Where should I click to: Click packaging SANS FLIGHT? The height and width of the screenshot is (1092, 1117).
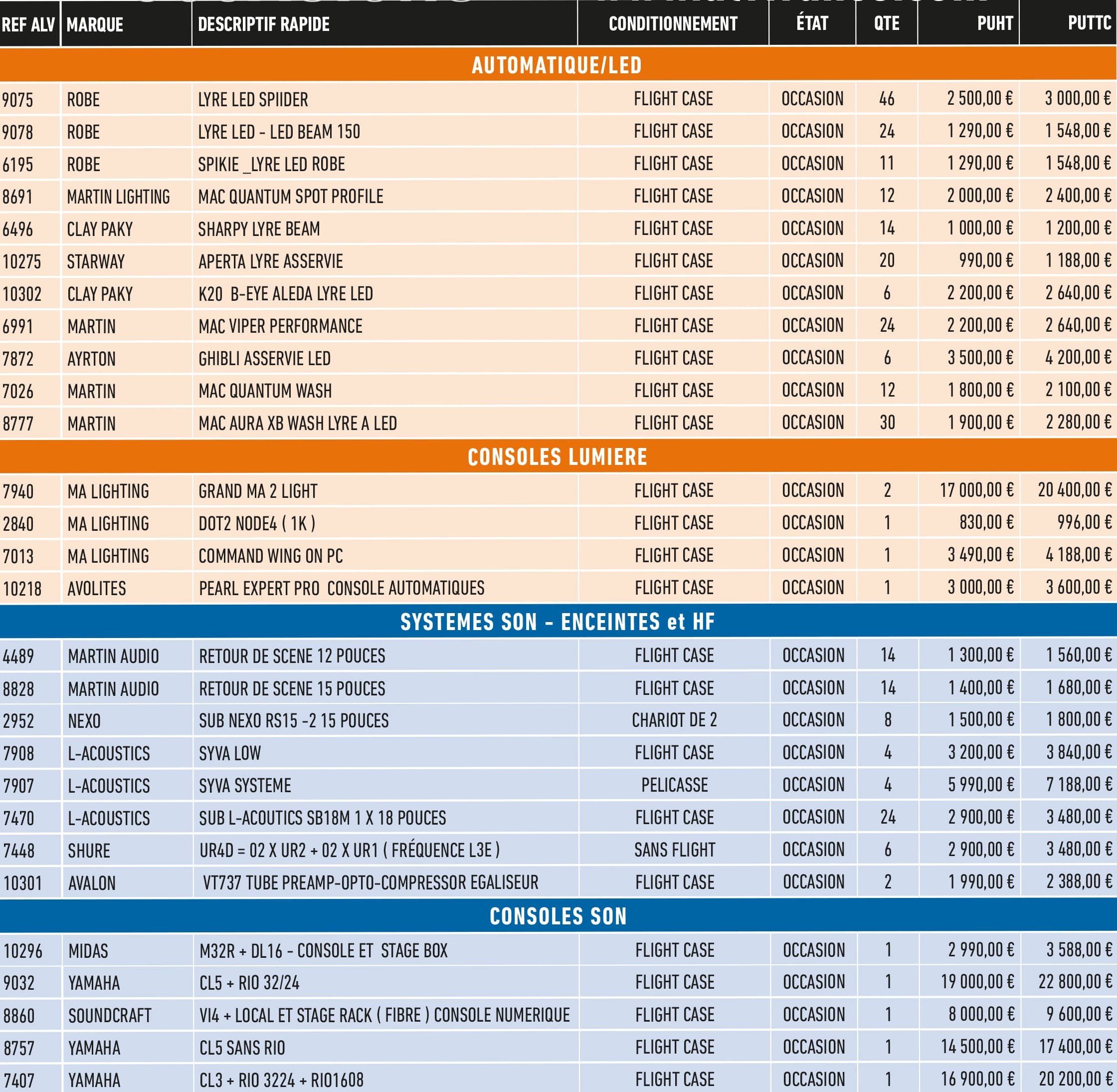point(675,850)
